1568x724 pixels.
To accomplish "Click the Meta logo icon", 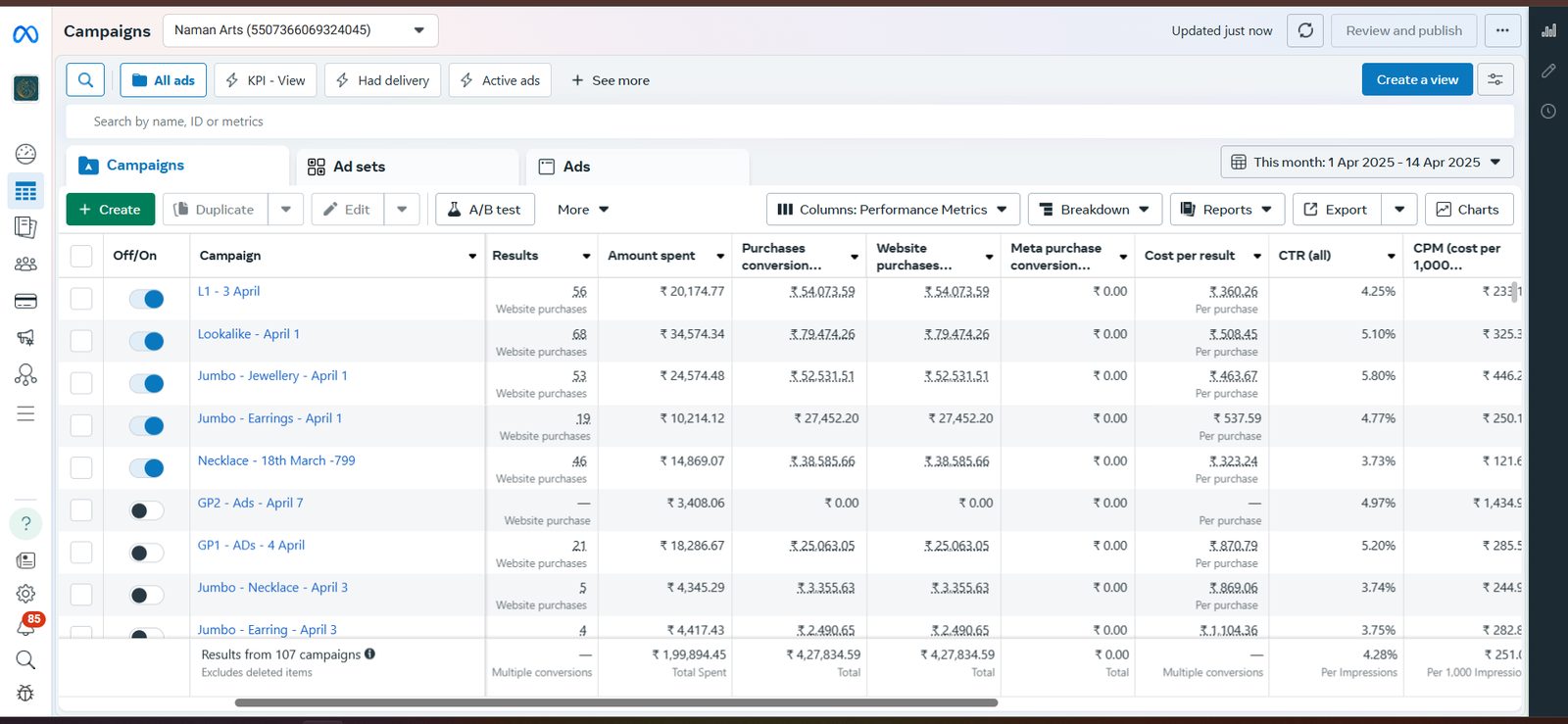I will (25, 34).
